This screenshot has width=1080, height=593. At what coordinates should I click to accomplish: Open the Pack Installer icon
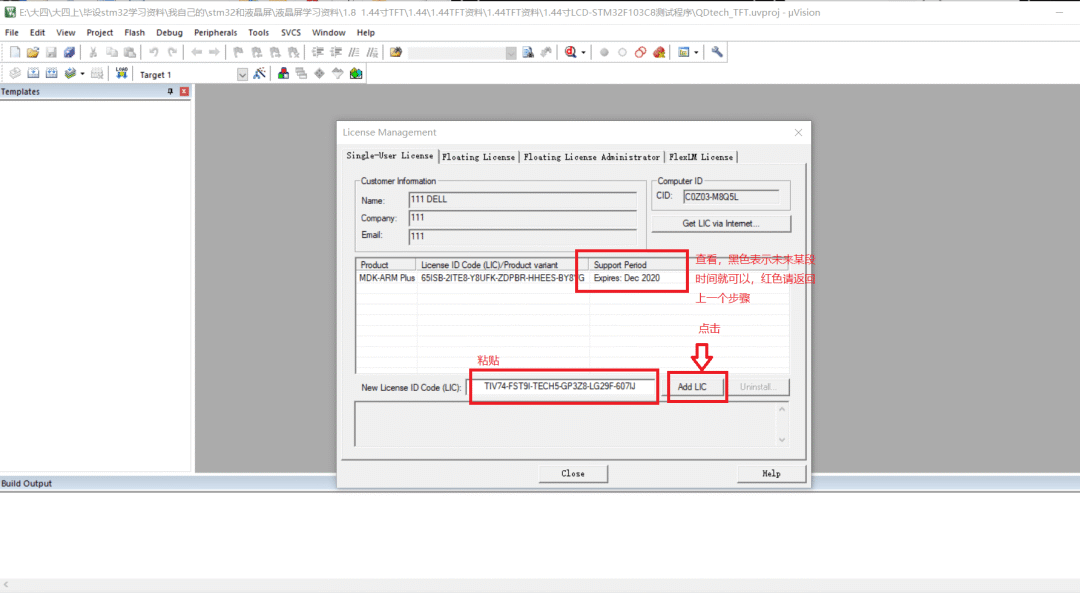click(x=356, y=74)
